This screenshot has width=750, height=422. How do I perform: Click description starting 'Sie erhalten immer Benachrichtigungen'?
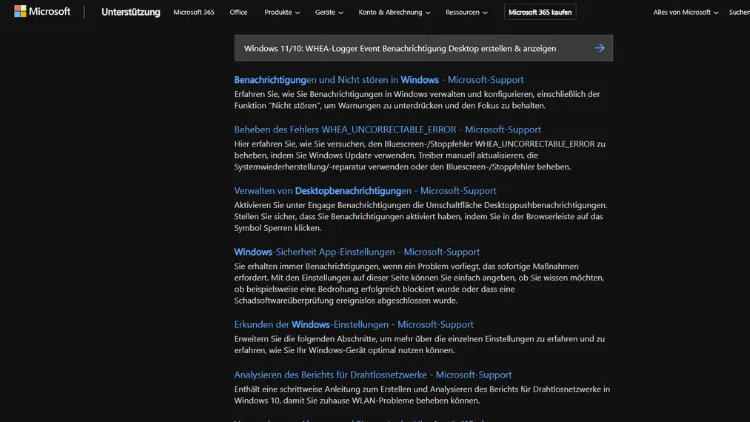(419, 284)
